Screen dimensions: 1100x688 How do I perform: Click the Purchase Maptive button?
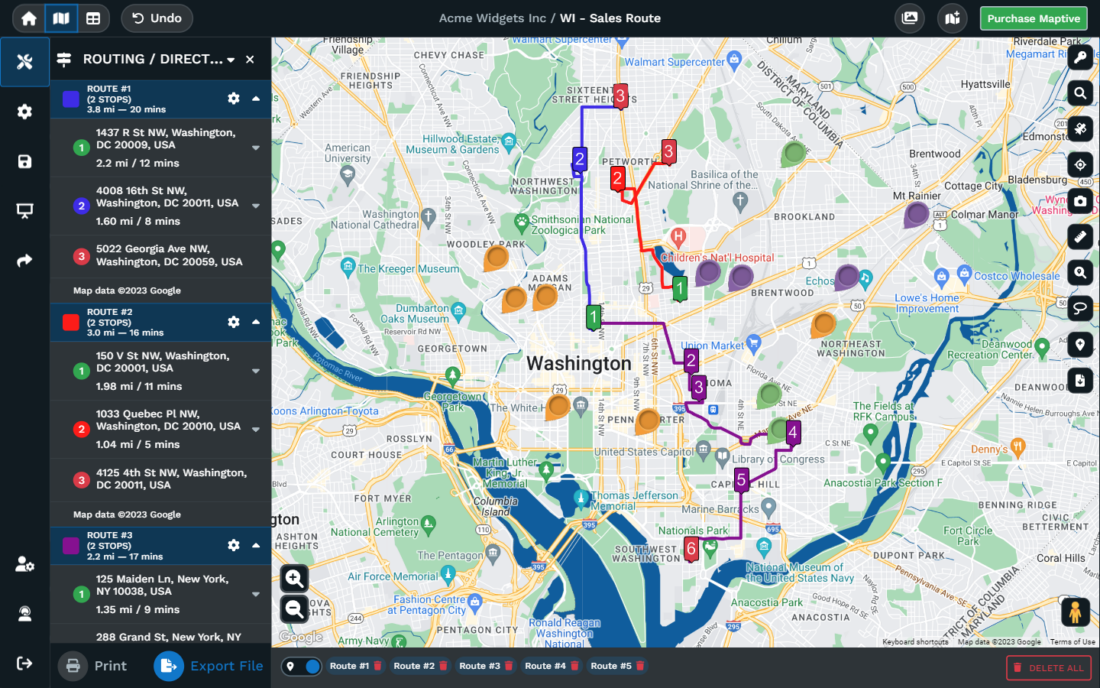(1033, 18)
